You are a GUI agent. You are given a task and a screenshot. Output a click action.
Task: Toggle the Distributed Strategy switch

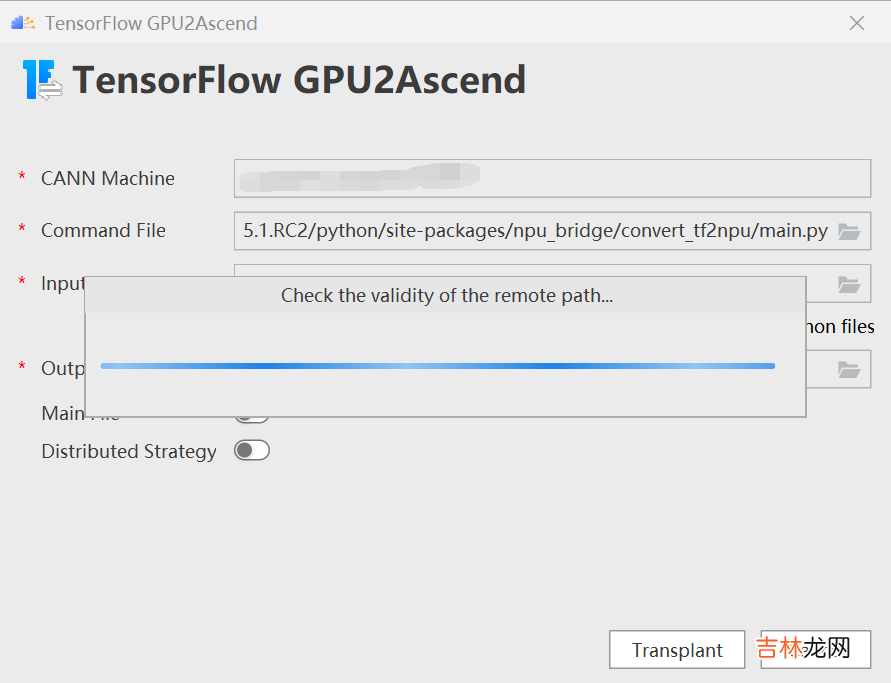tap(251, 451)
